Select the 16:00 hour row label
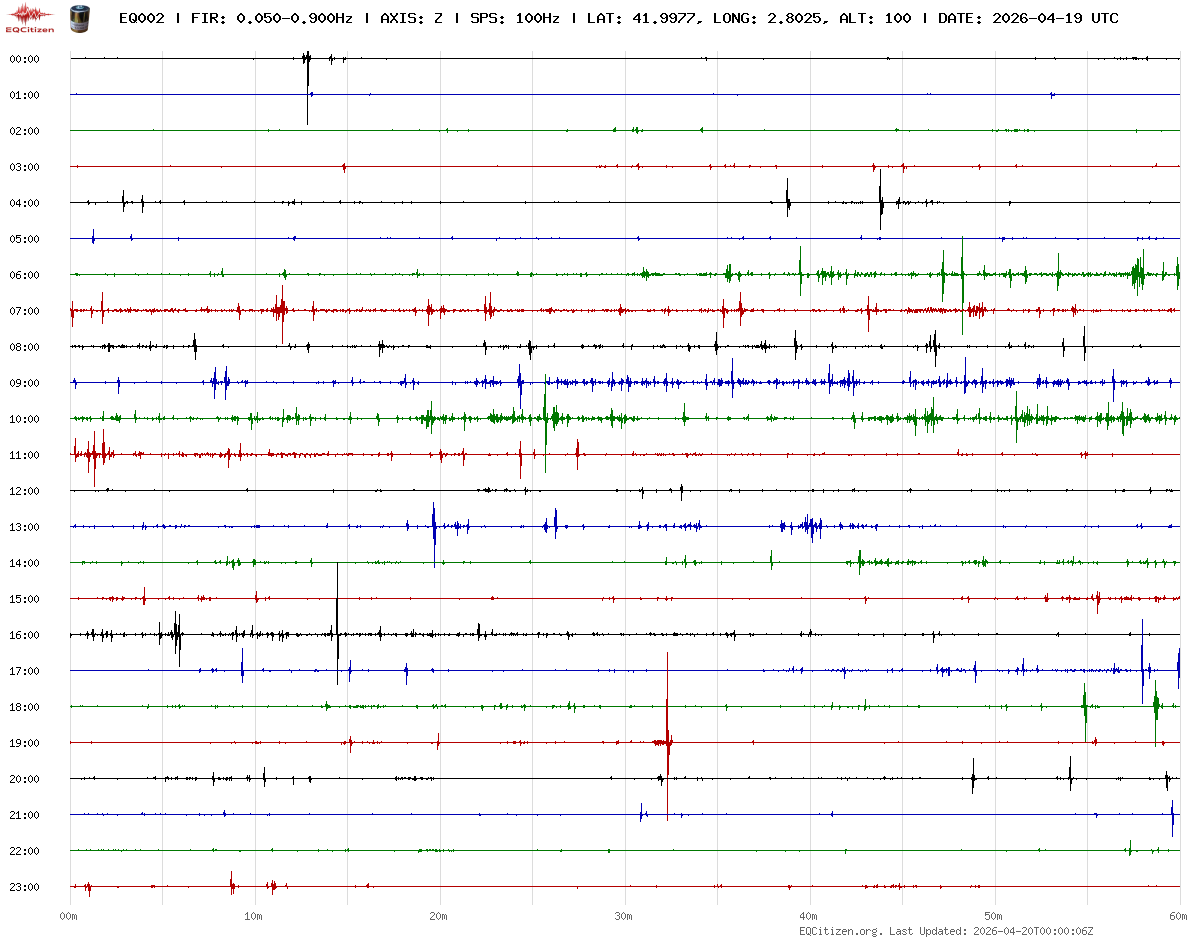Screen dimensions: 1200x940 [x=24, y=635]
